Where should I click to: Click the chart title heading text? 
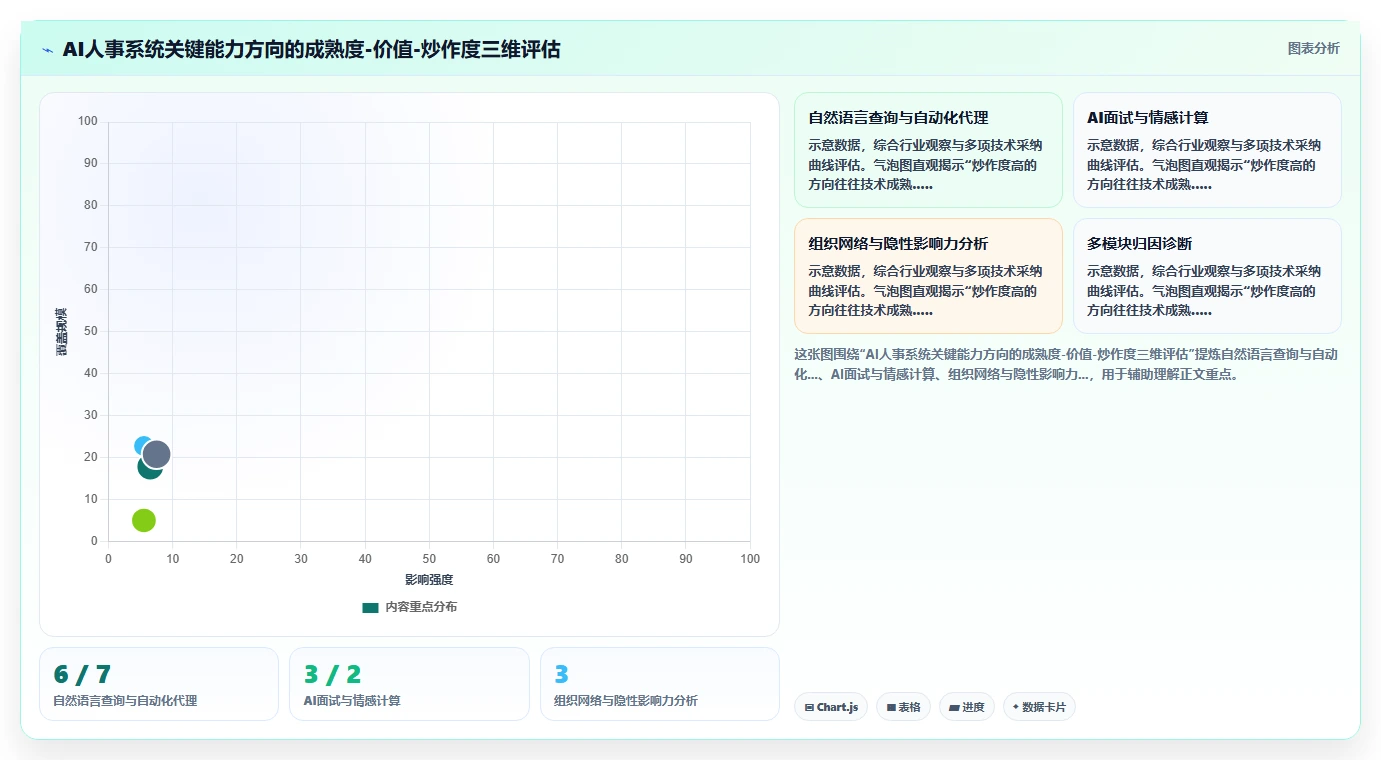[x=311, y=49]
